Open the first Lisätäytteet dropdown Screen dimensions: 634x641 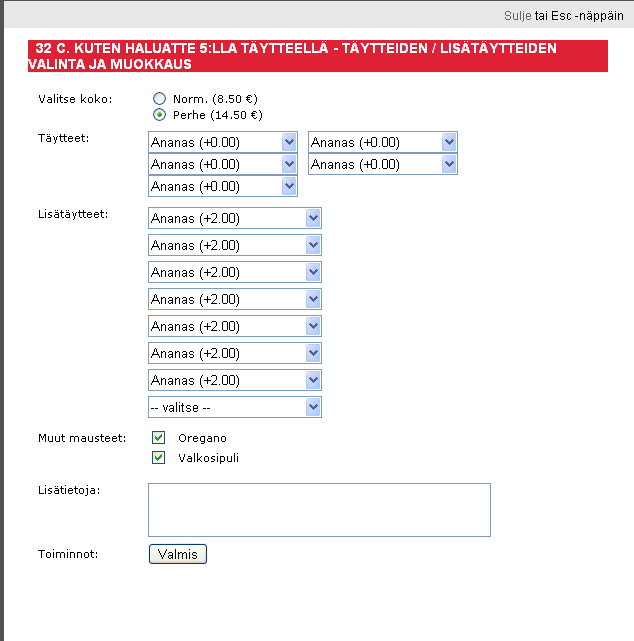click(x=235, y=218)
